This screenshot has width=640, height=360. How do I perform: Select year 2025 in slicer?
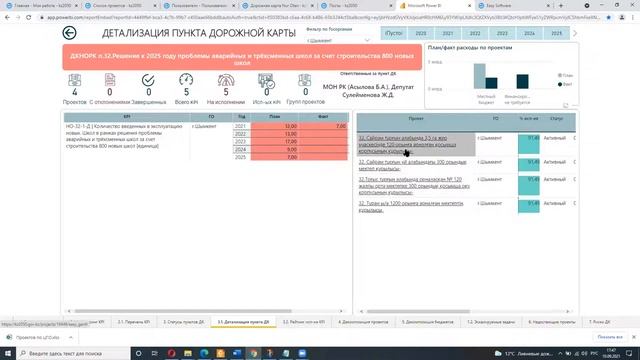click(557, 33)
